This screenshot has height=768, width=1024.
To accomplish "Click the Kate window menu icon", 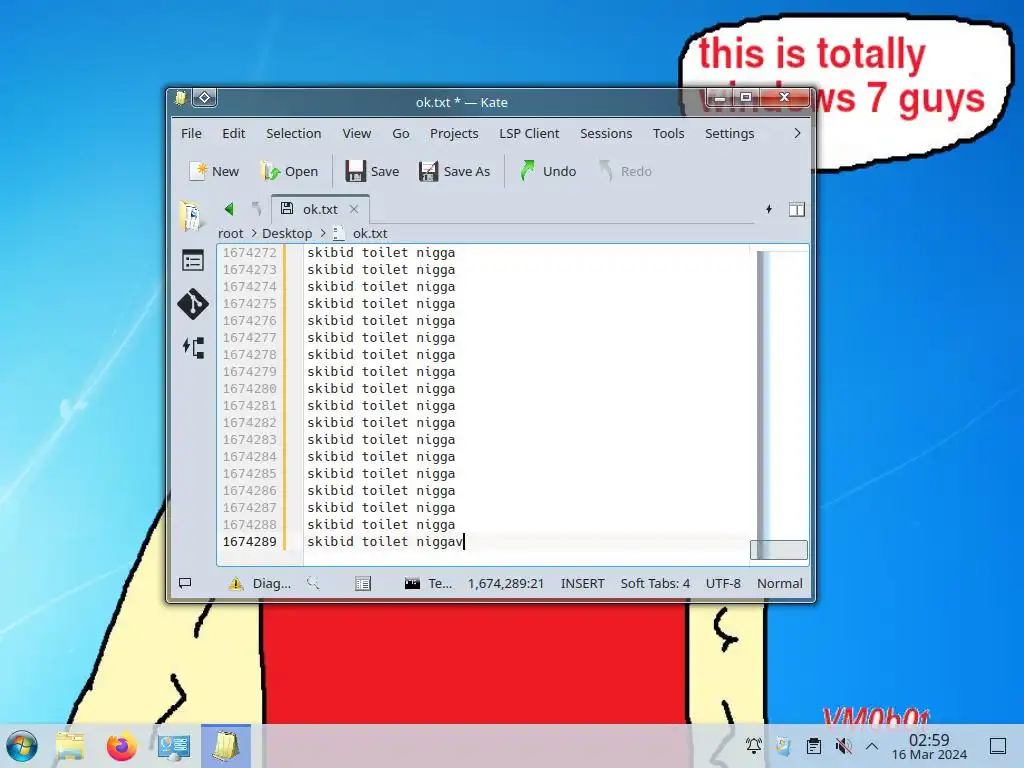I will 181,98.
